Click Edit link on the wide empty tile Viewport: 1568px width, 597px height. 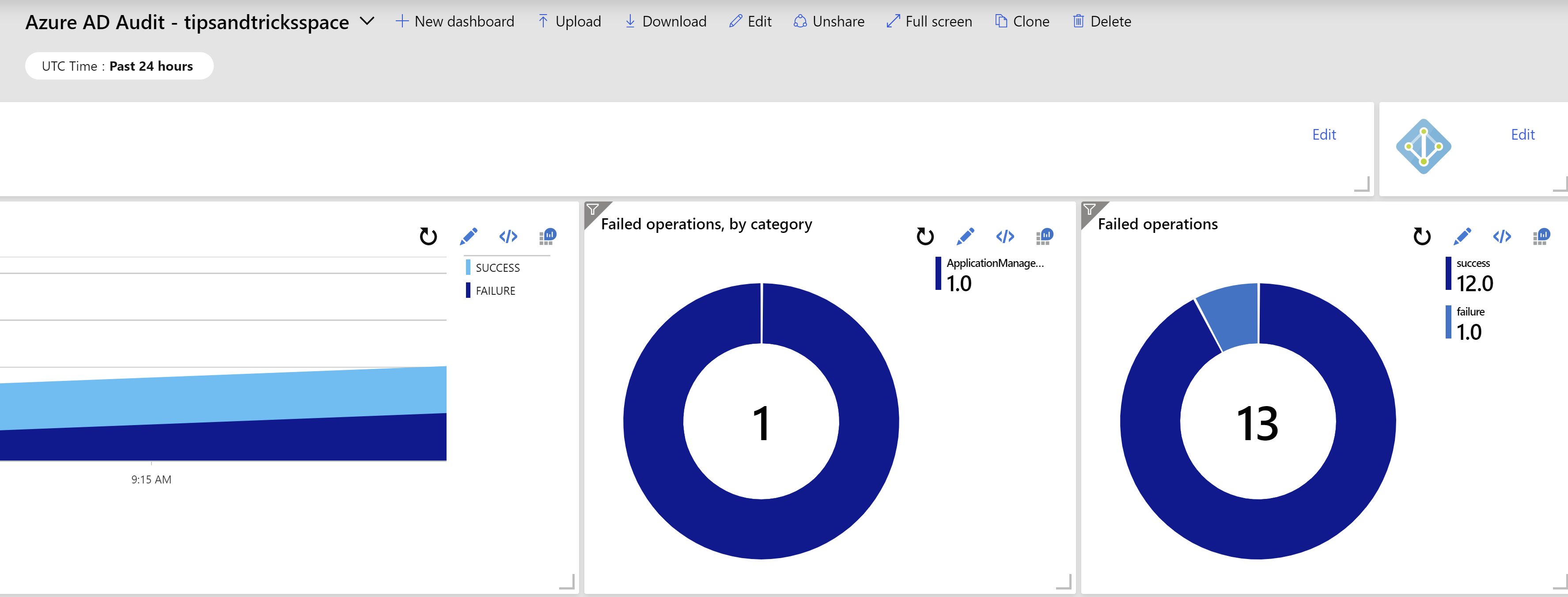[x=1323, y=135]
